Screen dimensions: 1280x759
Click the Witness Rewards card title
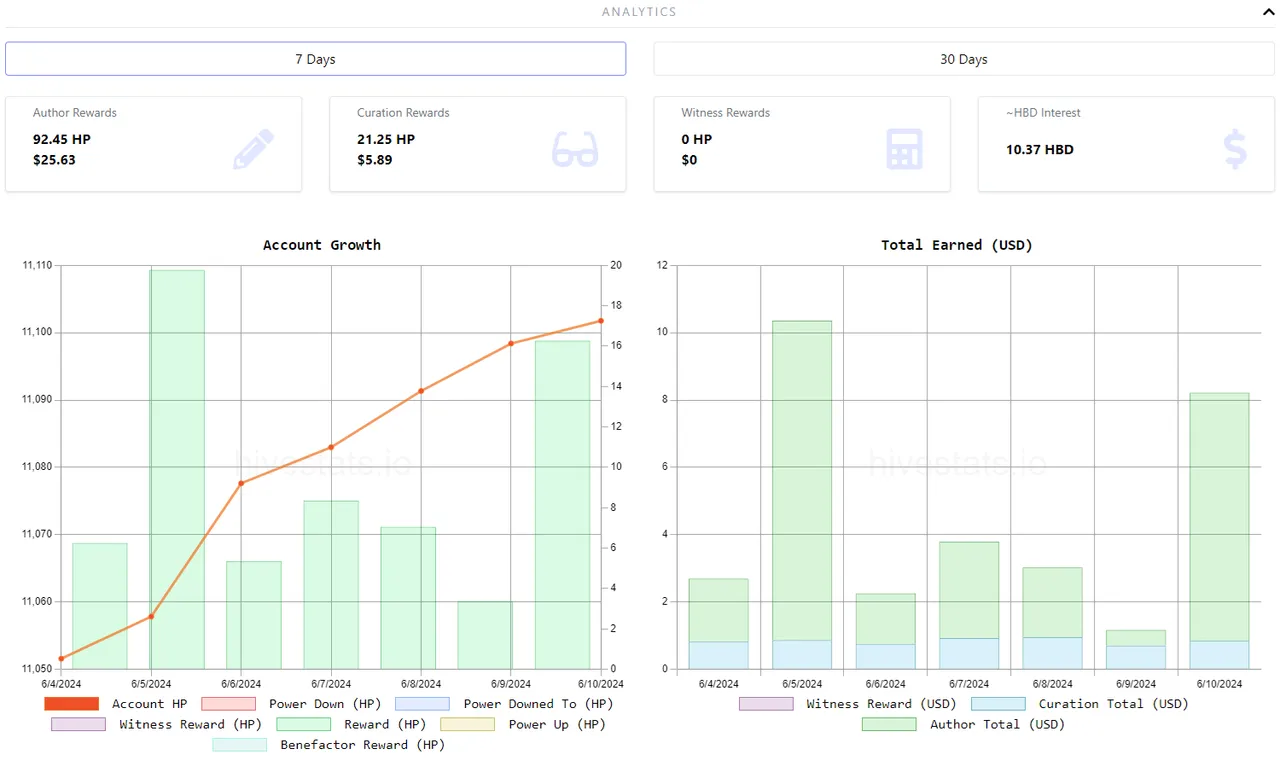[x=726, y=113]
